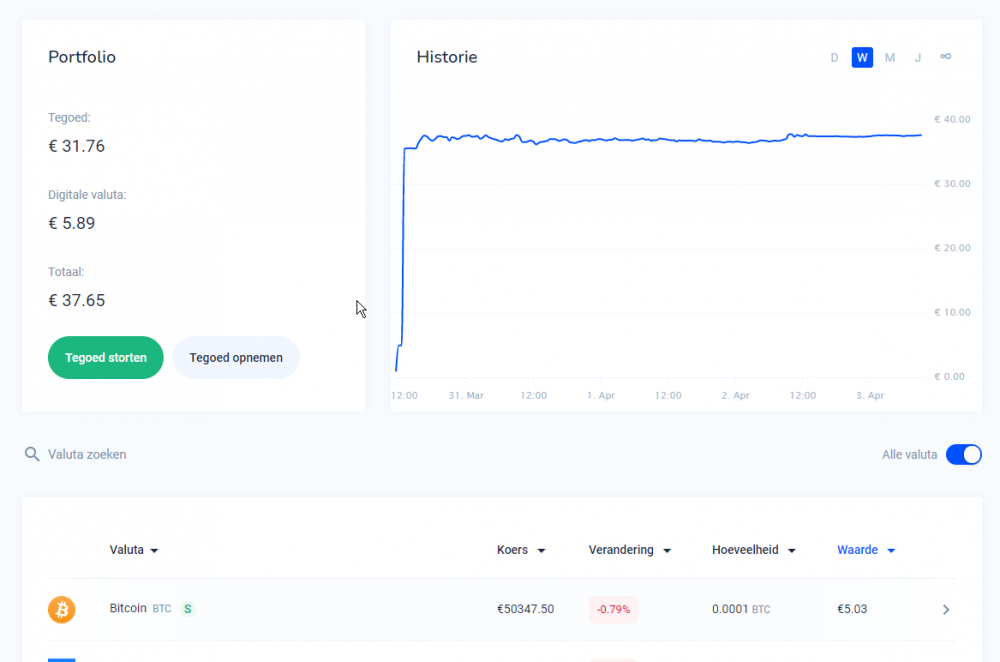
Task: Click the magnifying glass search icon
Action: pos(32,455)
